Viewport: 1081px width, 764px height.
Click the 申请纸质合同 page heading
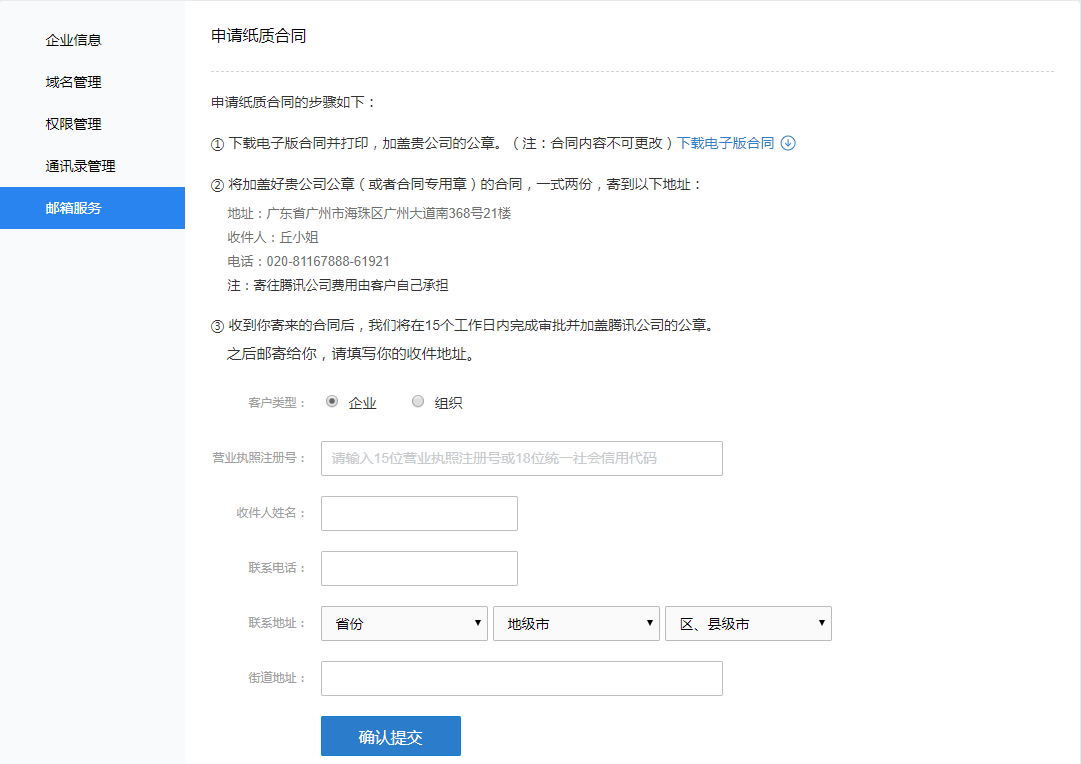point(258,36)
